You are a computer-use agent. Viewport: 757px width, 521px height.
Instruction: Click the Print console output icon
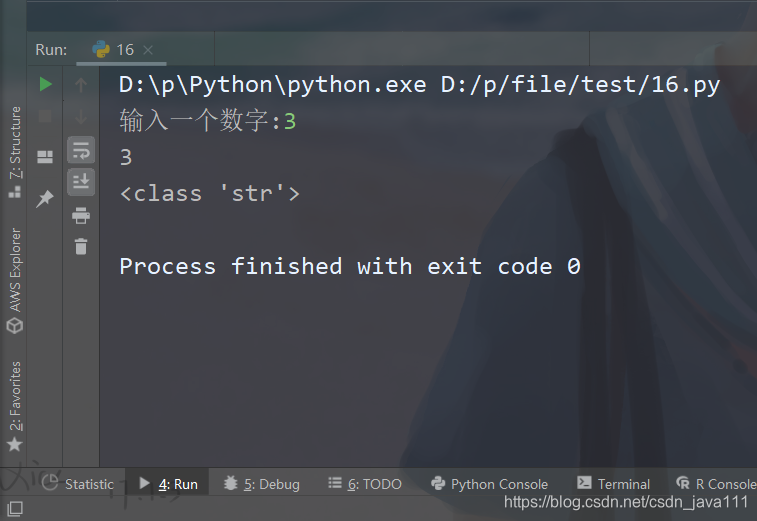click(81, 215)
